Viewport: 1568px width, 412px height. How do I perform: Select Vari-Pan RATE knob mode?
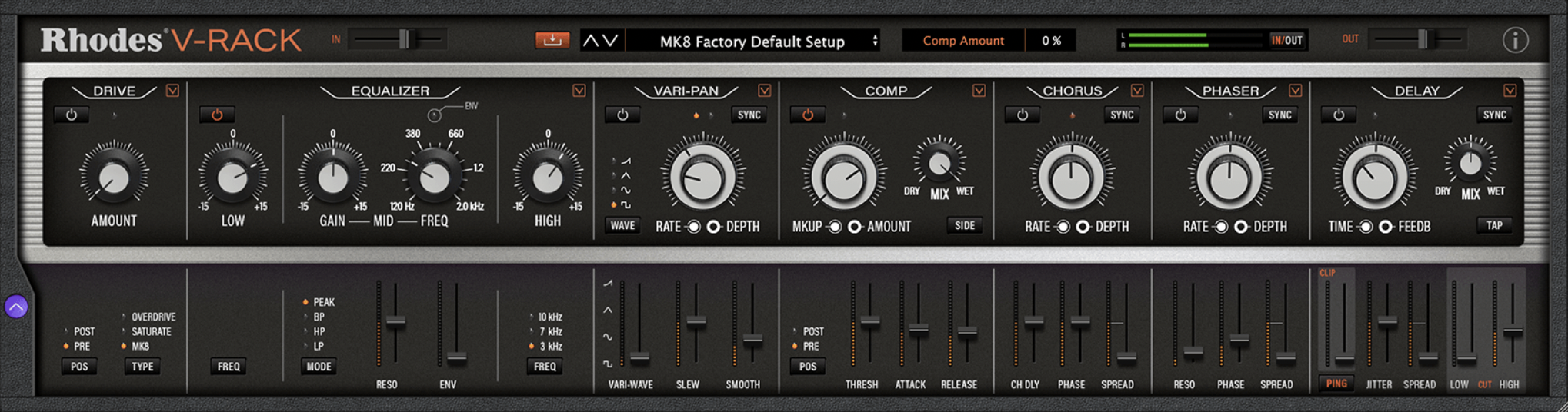tap(693, 227)
